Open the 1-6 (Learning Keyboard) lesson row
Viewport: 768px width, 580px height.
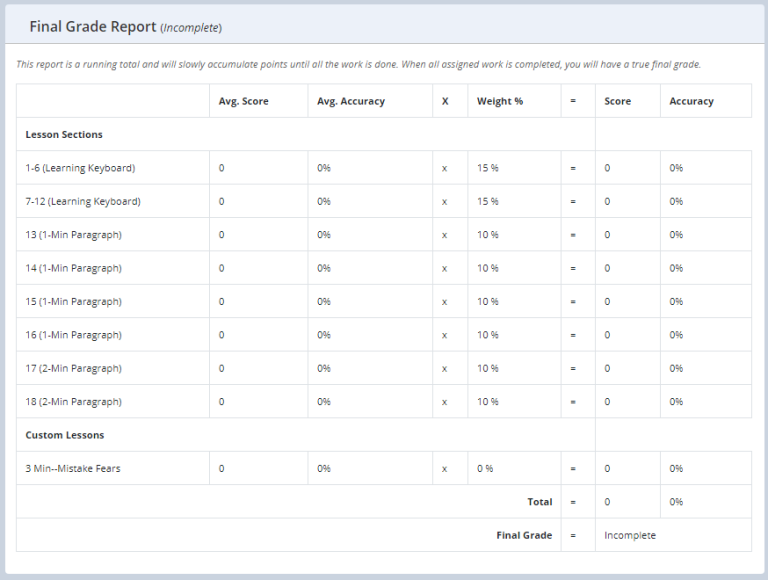[x=80, y=168]
